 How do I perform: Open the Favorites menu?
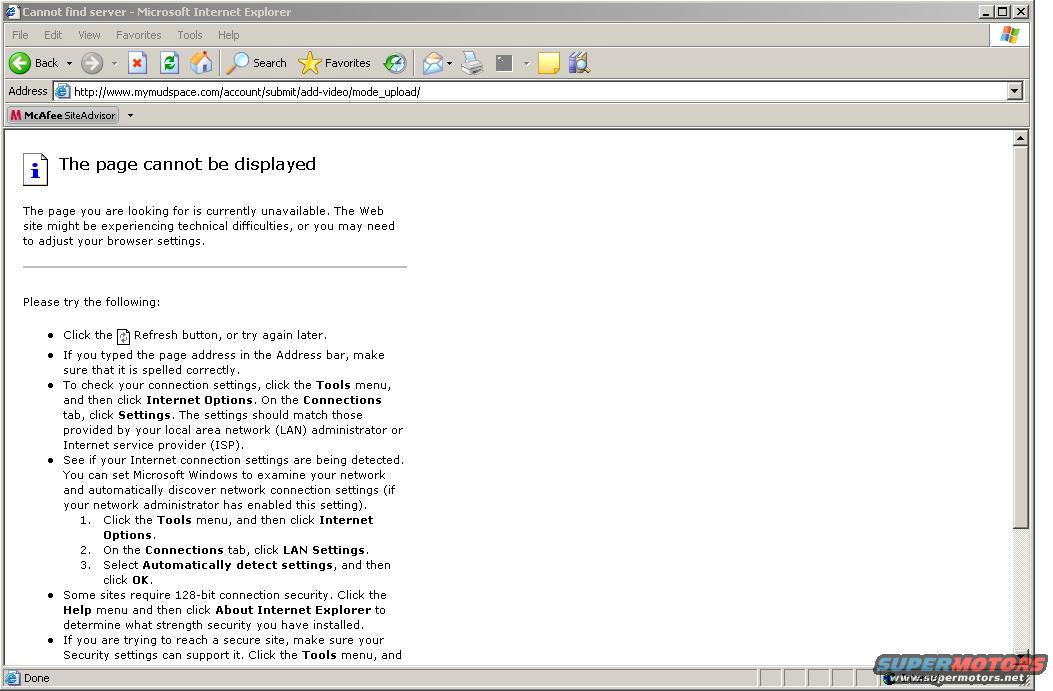[x=138, y=35]
